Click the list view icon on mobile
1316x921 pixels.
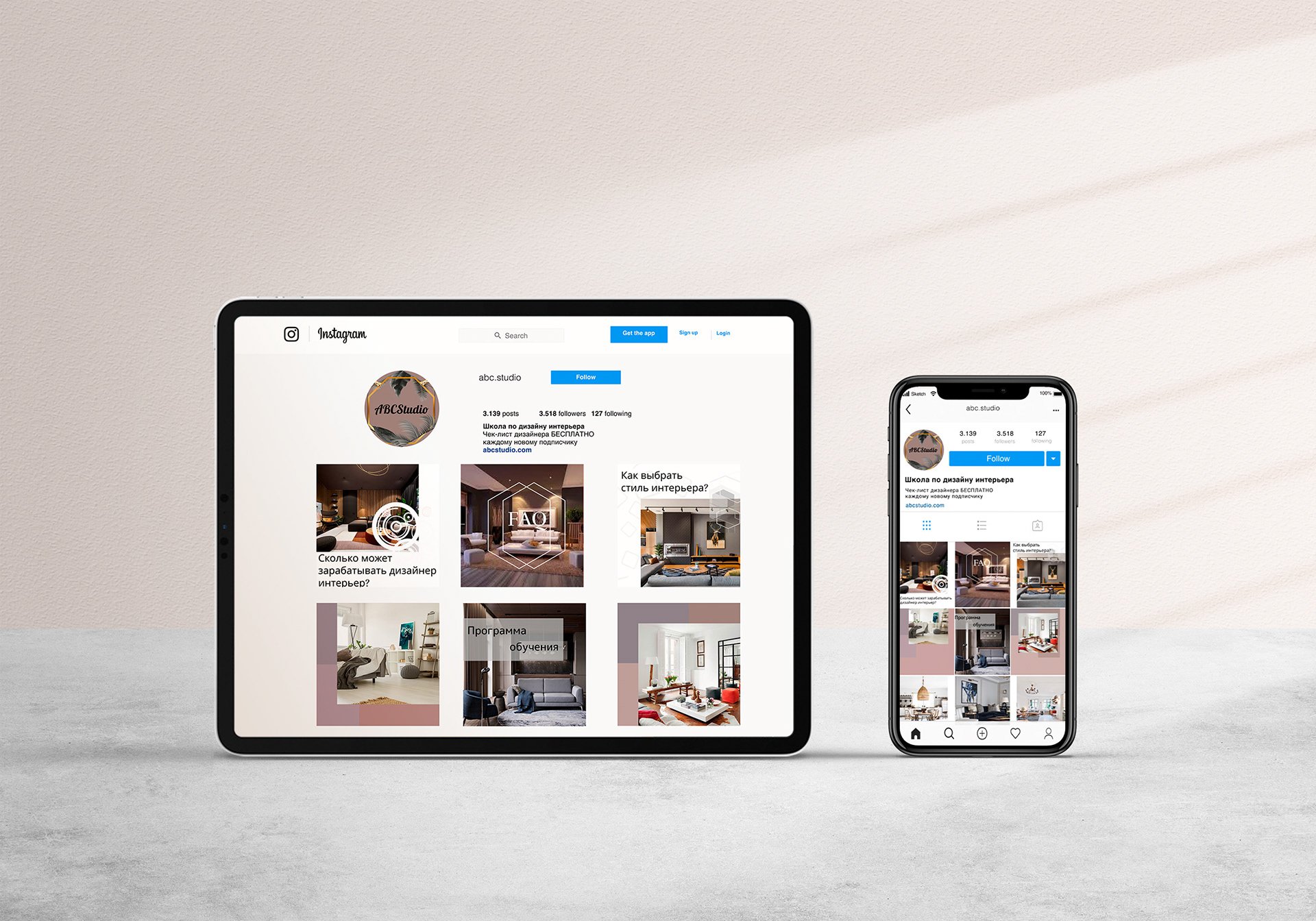pyautogui.click(x=989, y=525)
